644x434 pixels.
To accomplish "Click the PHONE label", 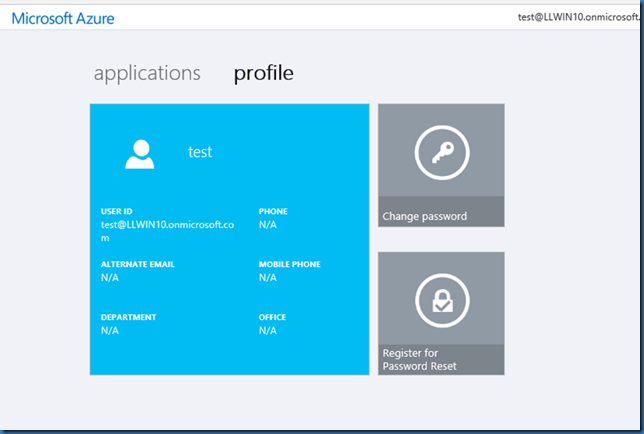I will coord(273,211).
